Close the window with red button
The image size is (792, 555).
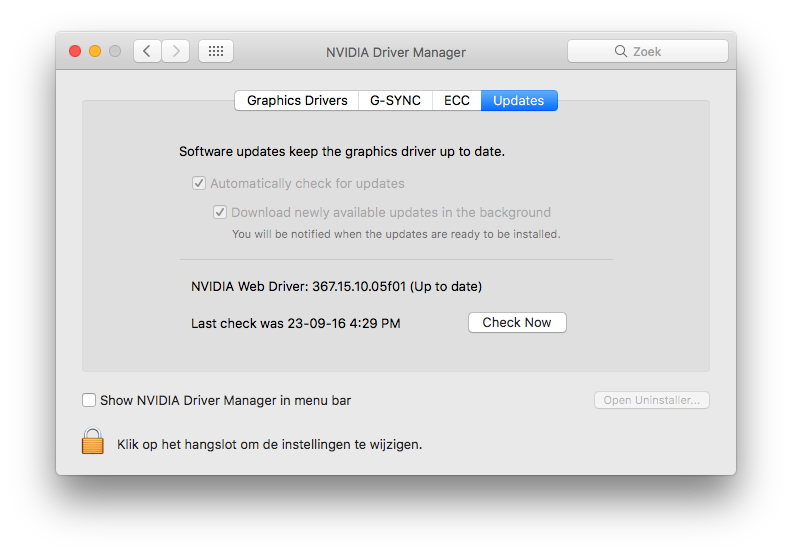pos(75,51)
